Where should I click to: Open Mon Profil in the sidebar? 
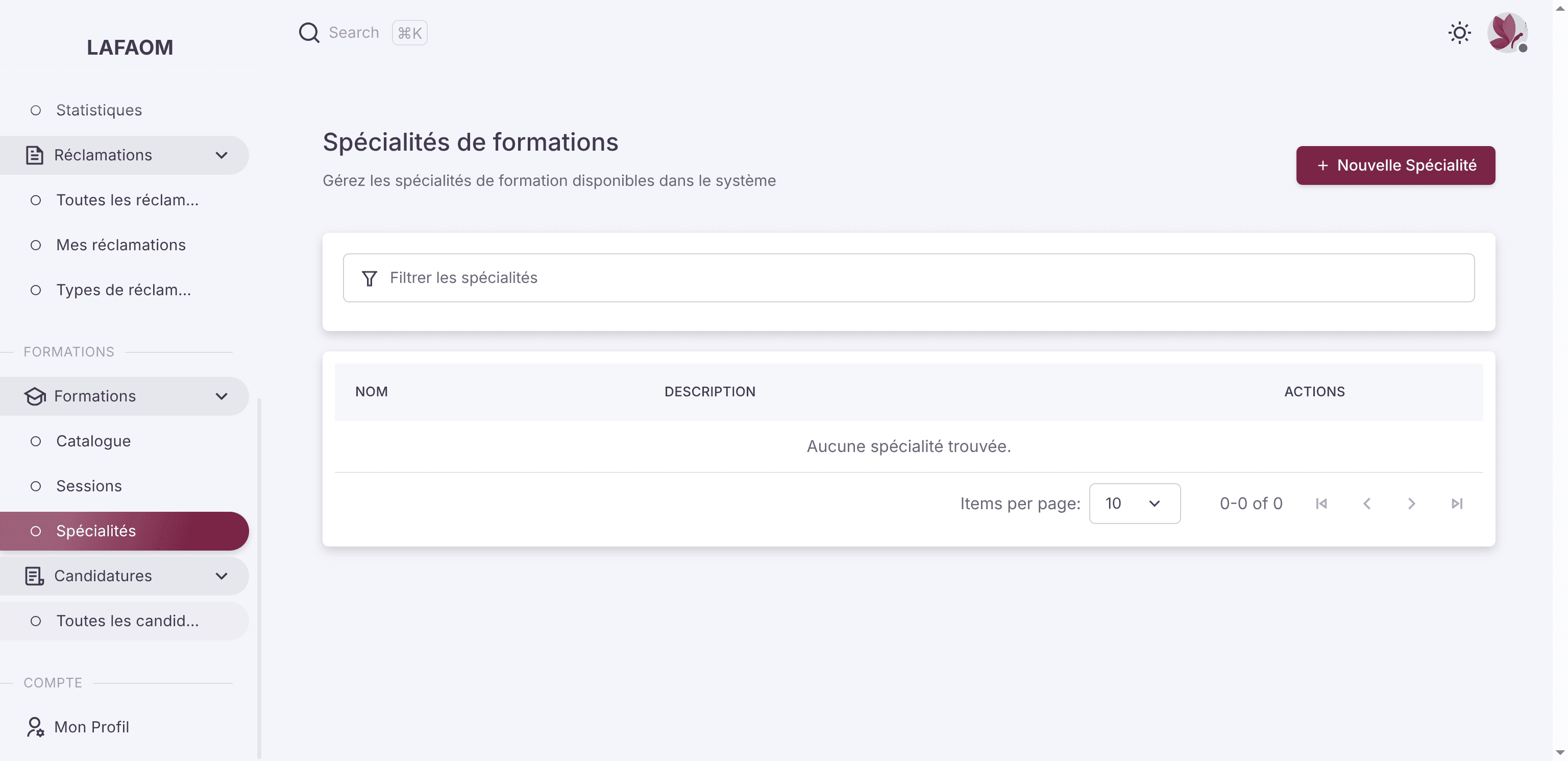point(124,727)
